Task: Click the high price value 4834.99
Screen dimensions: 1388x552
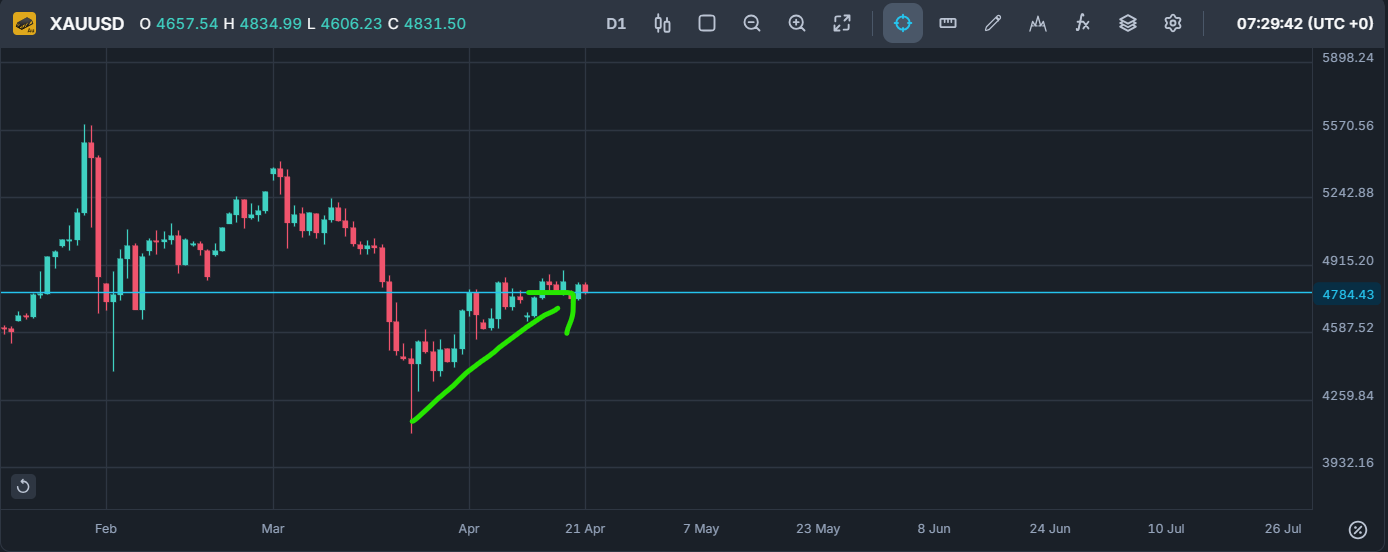Action: (x=270, y=23)
